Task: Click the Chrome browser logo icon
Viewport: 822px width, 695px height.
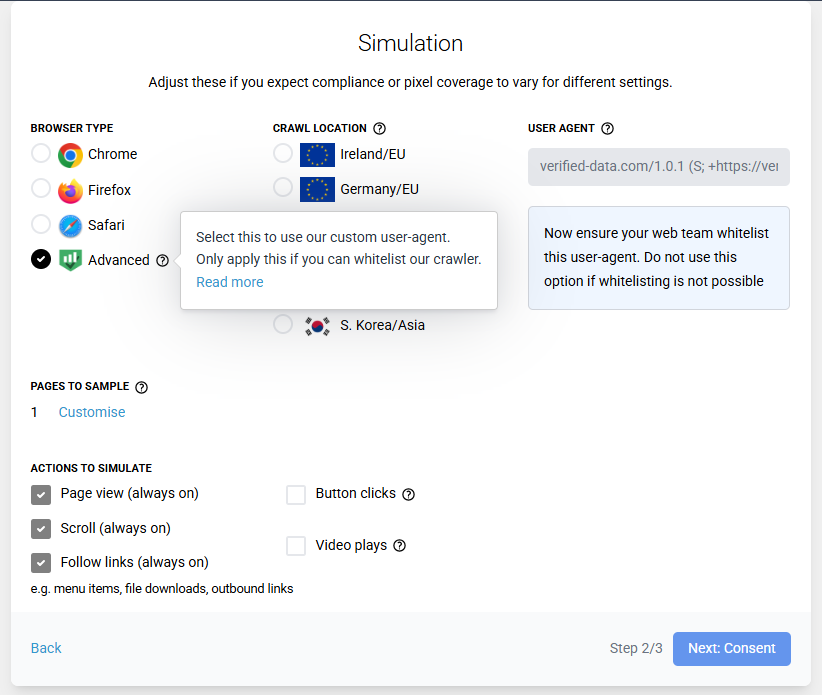Action: (70, 154)
